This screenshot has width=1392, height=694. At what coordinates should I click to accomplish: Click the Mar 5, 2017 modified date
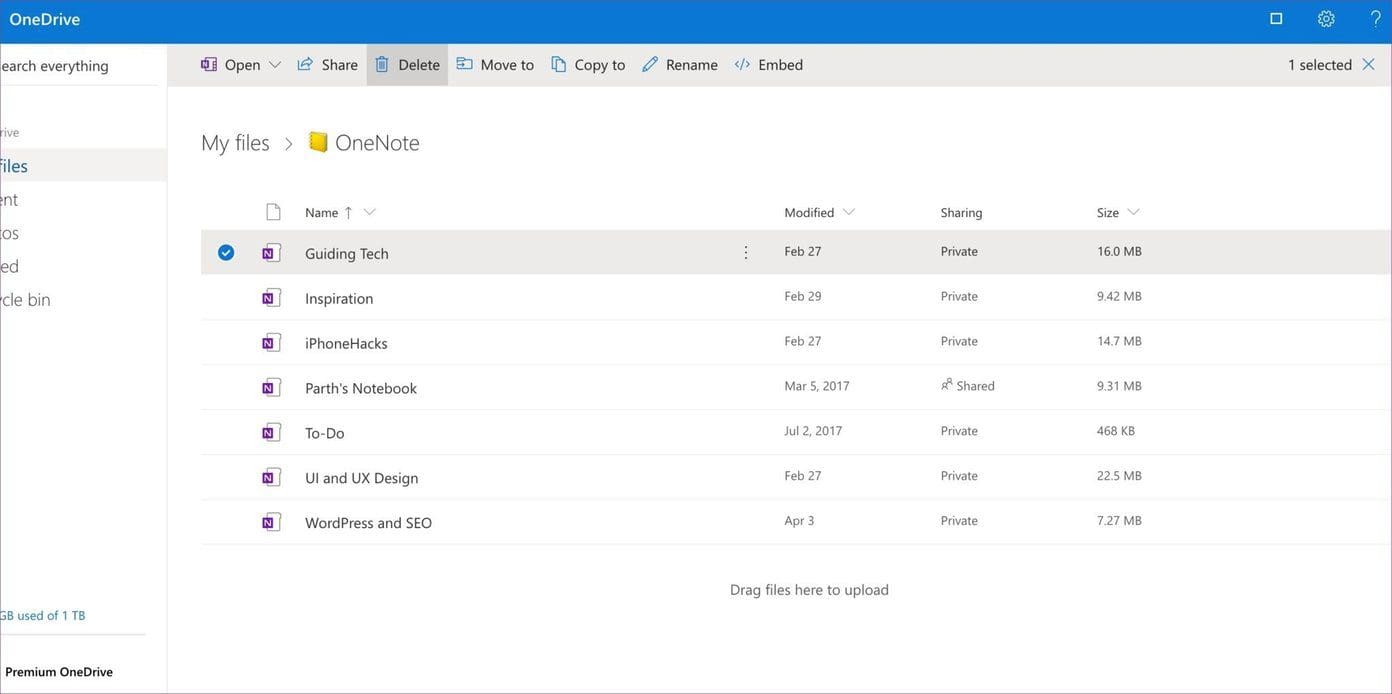[x=817, y=386]
